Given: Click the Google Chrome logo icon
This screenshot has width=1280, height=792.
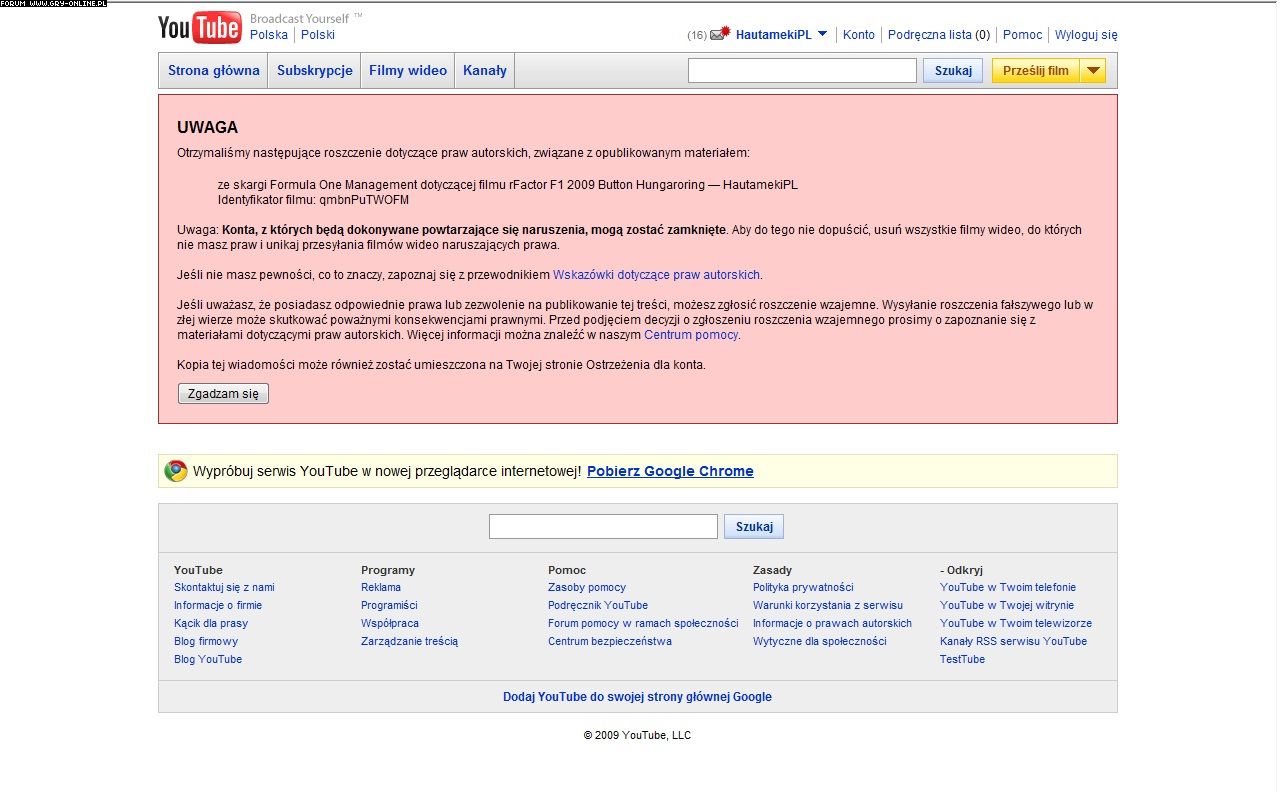Looking at the screenshot, I should point(176,471).
